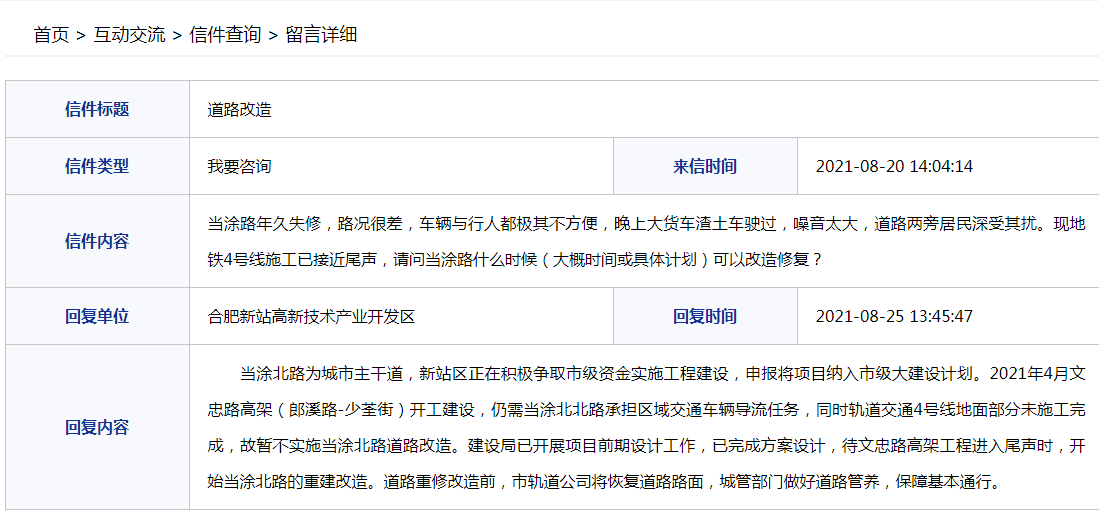The image size is (1099, 520).
Task: Click the reply unit 合肥新站高新技术产业开发区
Action: (x=311, y=317)
